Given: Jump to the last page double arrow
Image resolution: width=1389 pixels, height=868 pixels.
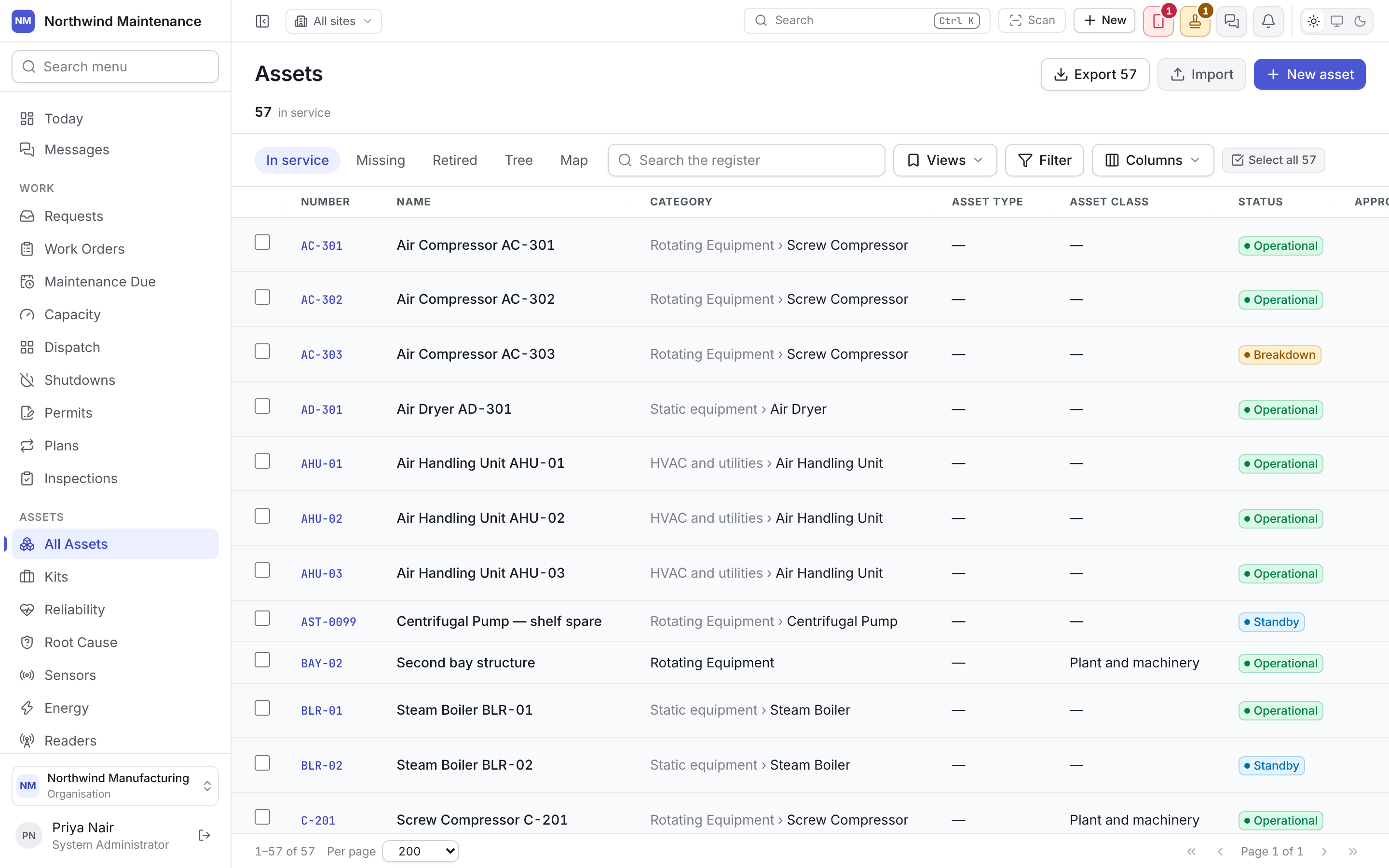Looking at the screenshot, I should click(1353, 851).
